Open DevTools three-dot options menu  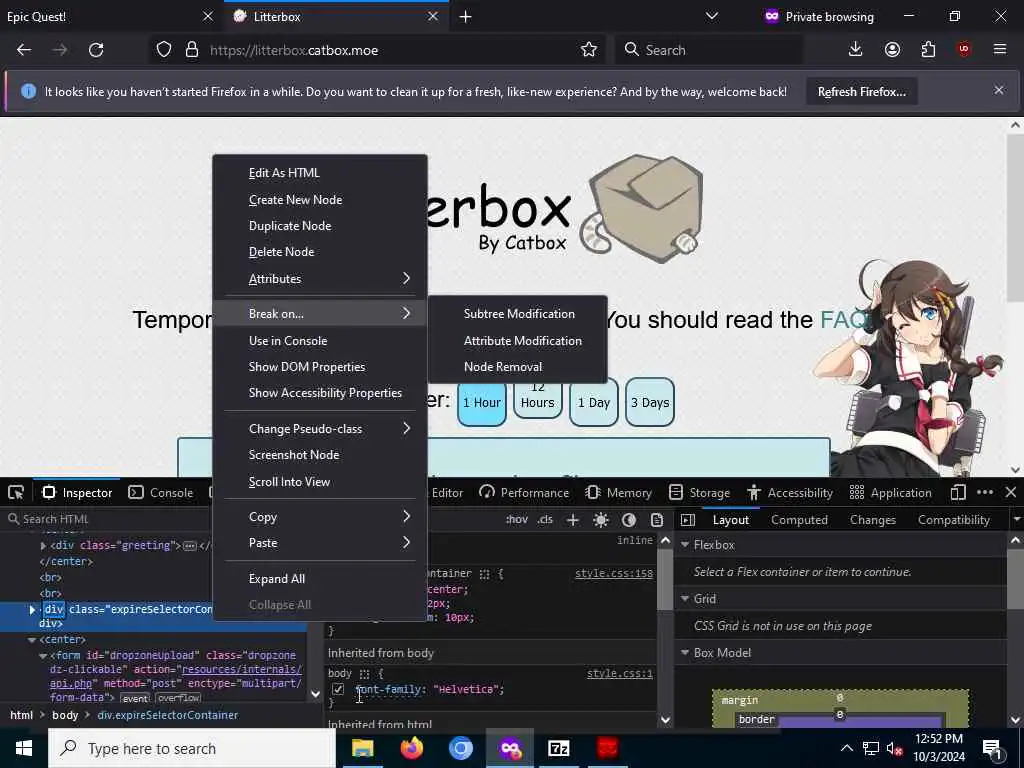[x=985, y=492]
